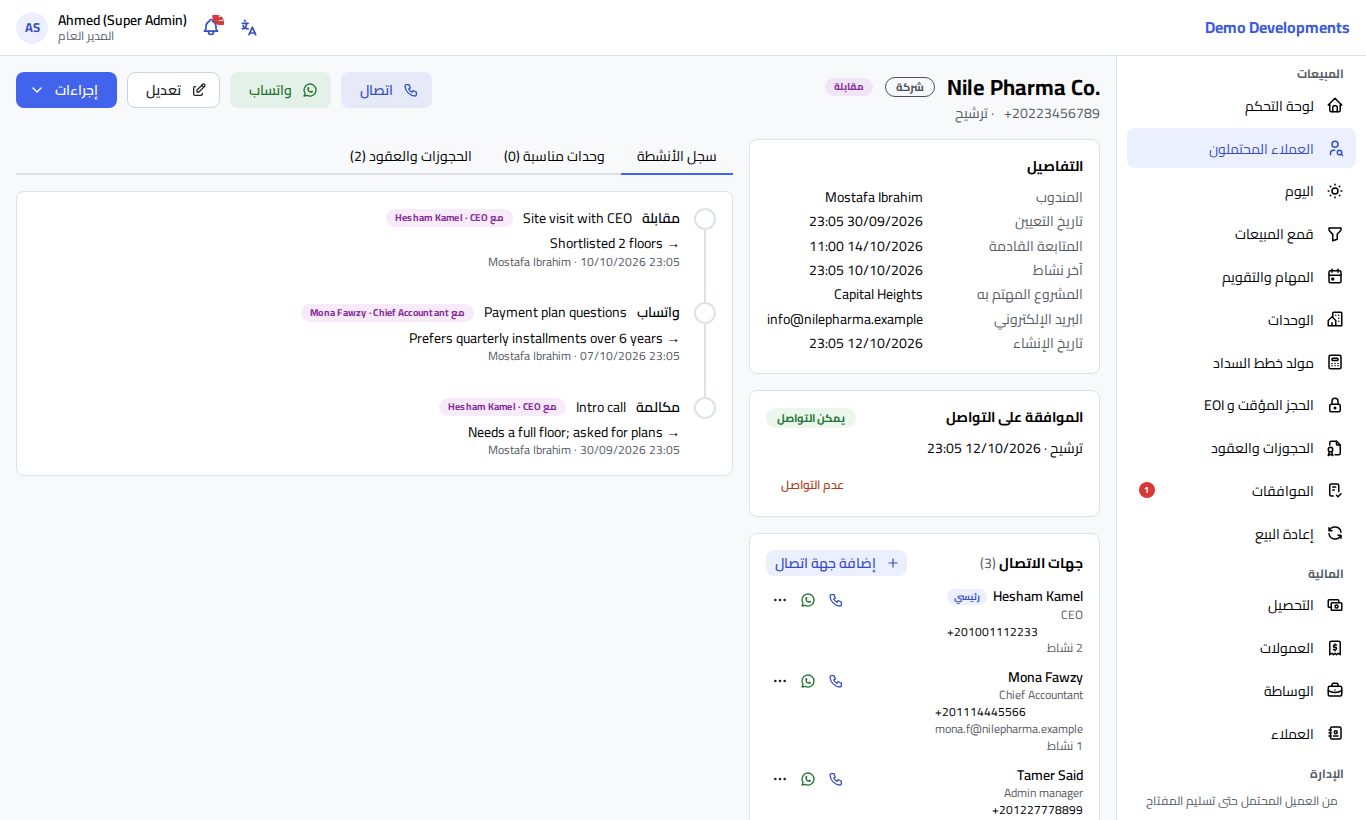Call Mona Fawzy via phone icon
Screen dimensions: 1366x820
[x=836, y=681]
